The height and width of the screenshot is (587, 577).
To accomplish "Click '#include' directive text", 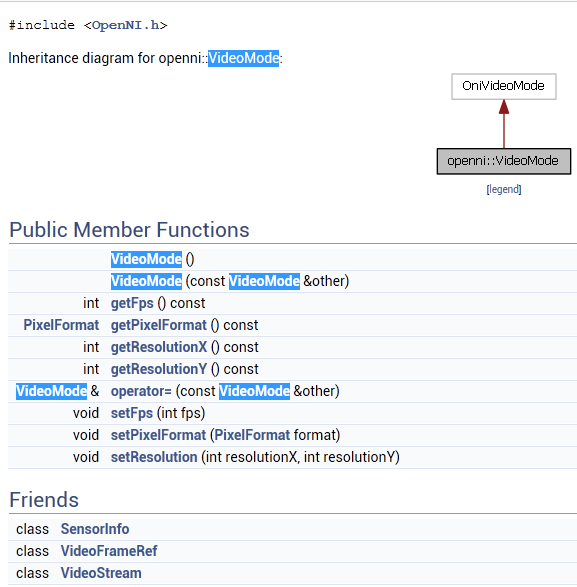I will tap(42, 25).
